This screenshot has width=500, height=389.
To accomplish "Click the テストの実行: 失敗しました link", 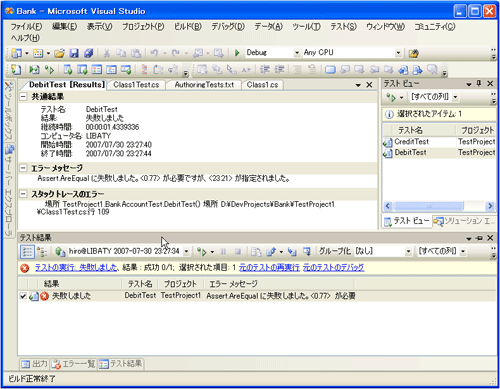I will (x=76, y=268).
